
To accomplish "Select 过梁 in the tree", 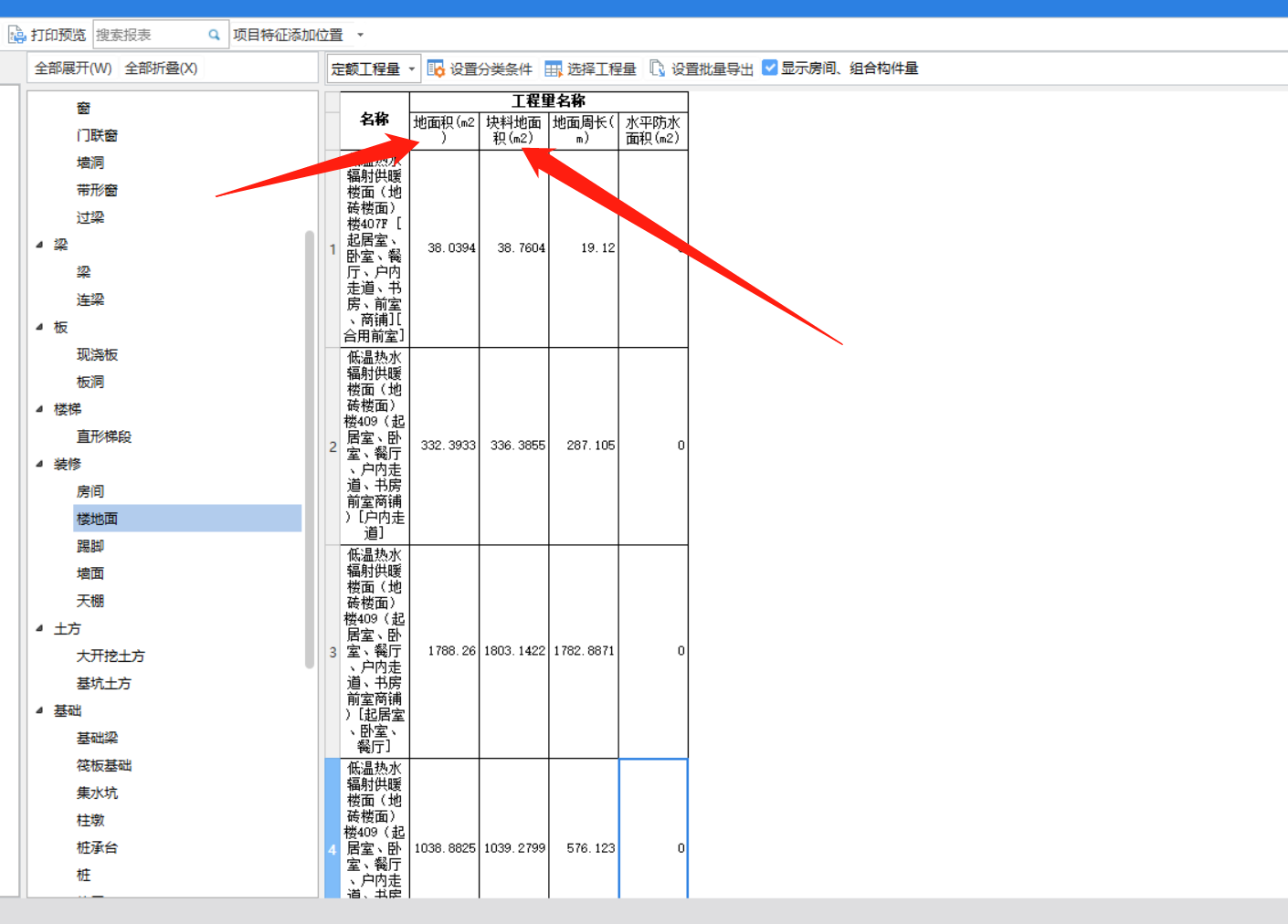I will pyautogui.click(x=90, y=217).
